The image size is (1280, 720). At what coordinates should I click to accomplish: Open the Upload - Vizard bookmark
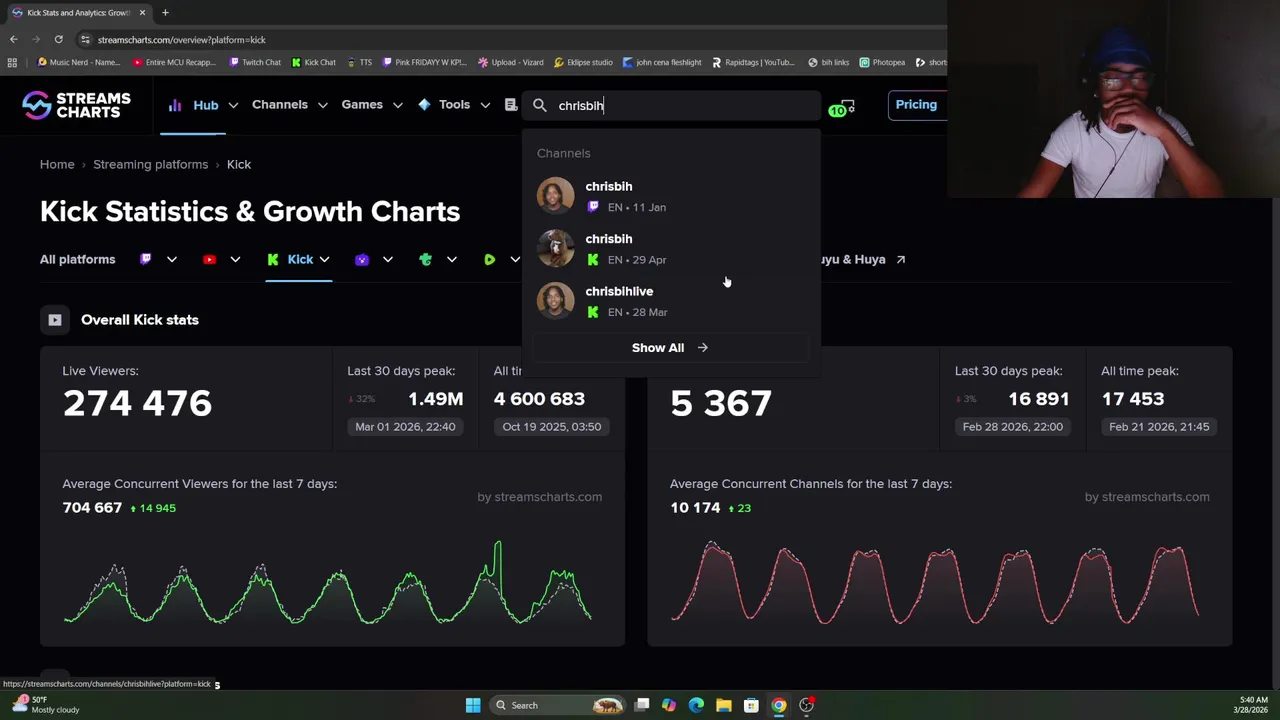pos(510,62)
